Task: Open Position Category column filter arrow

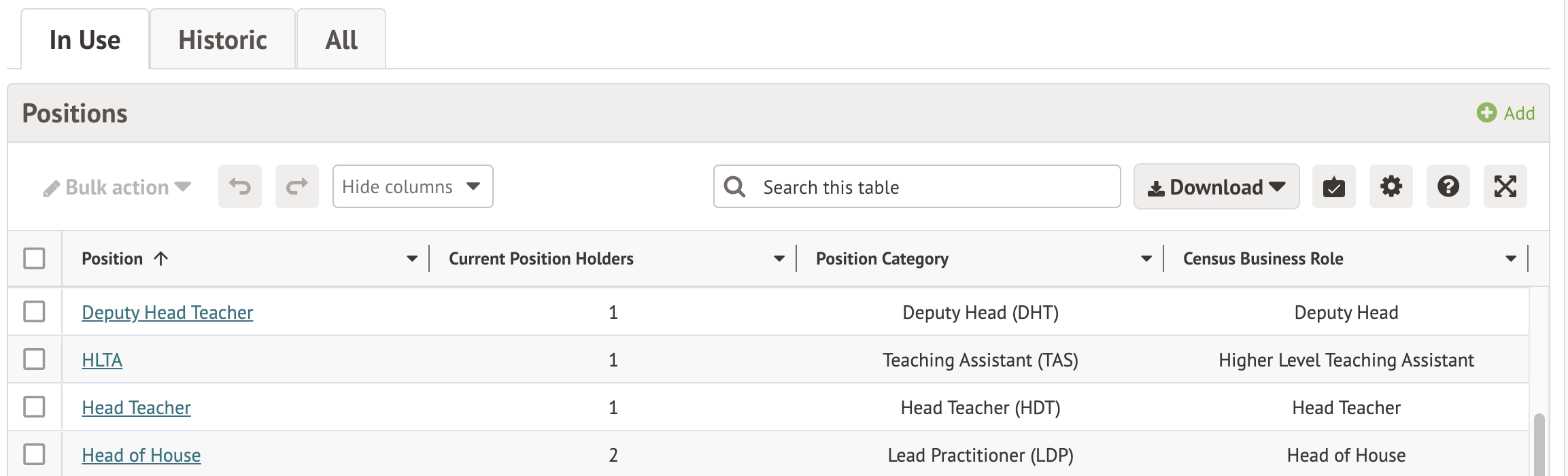Action: pyautogui.click(x=1146, y=258)
